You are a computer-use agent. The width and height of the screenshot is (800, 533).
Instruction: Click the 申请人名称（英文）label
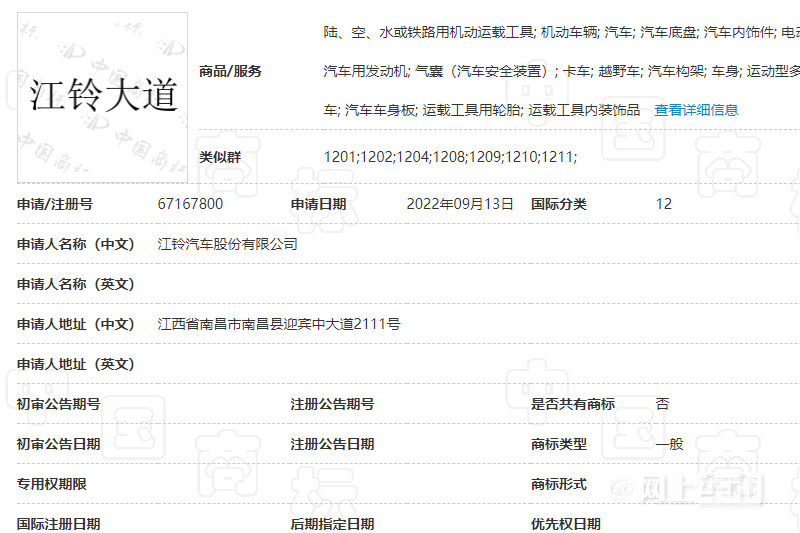coord(76,284)
